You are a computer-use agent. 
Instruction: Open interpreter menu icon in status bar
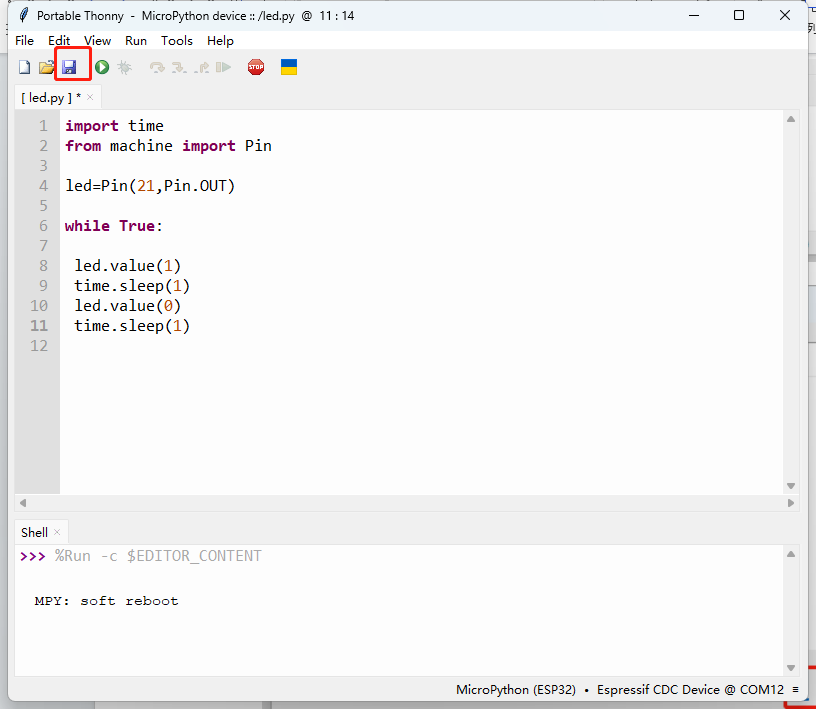pyautogui.click(x=795, y=689)
